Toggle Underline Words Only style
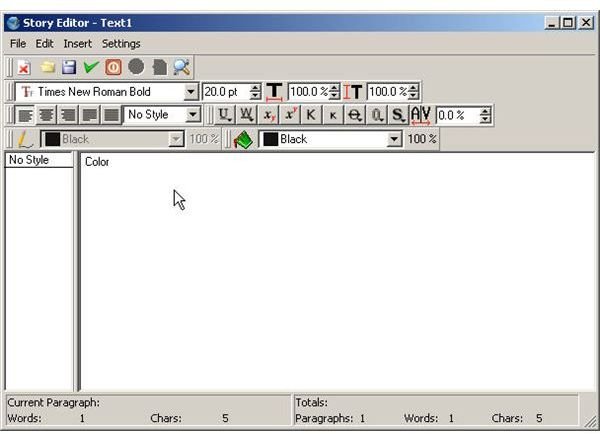 point(246,115)
